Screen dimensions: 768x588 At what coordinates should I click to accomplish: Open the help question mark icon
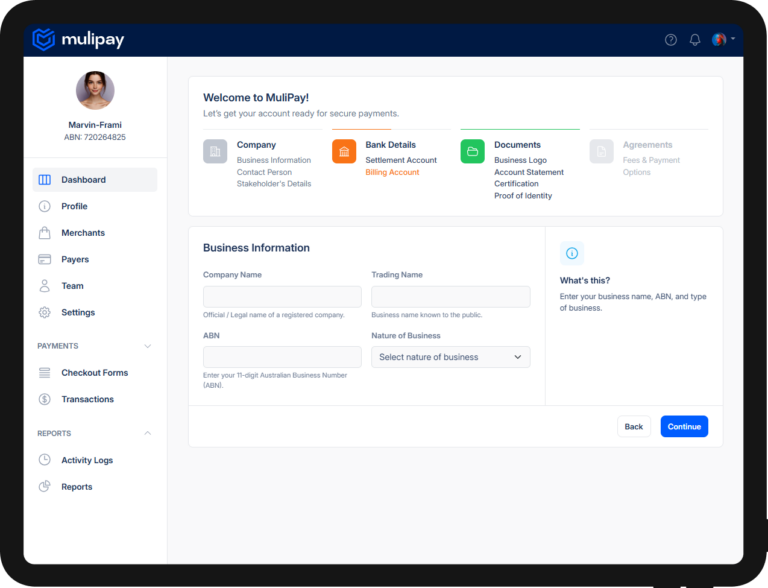(671, 40)
